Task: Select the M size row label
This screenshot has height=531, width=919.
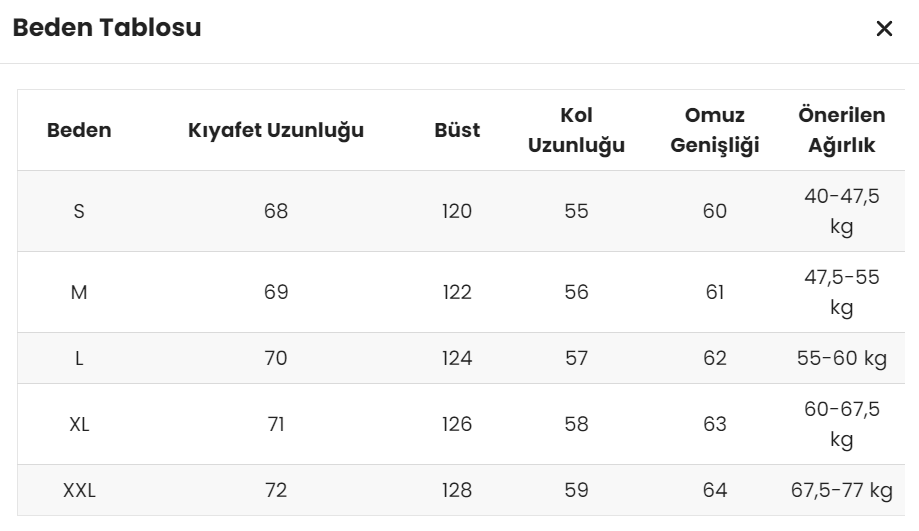Action: [79, 292]
